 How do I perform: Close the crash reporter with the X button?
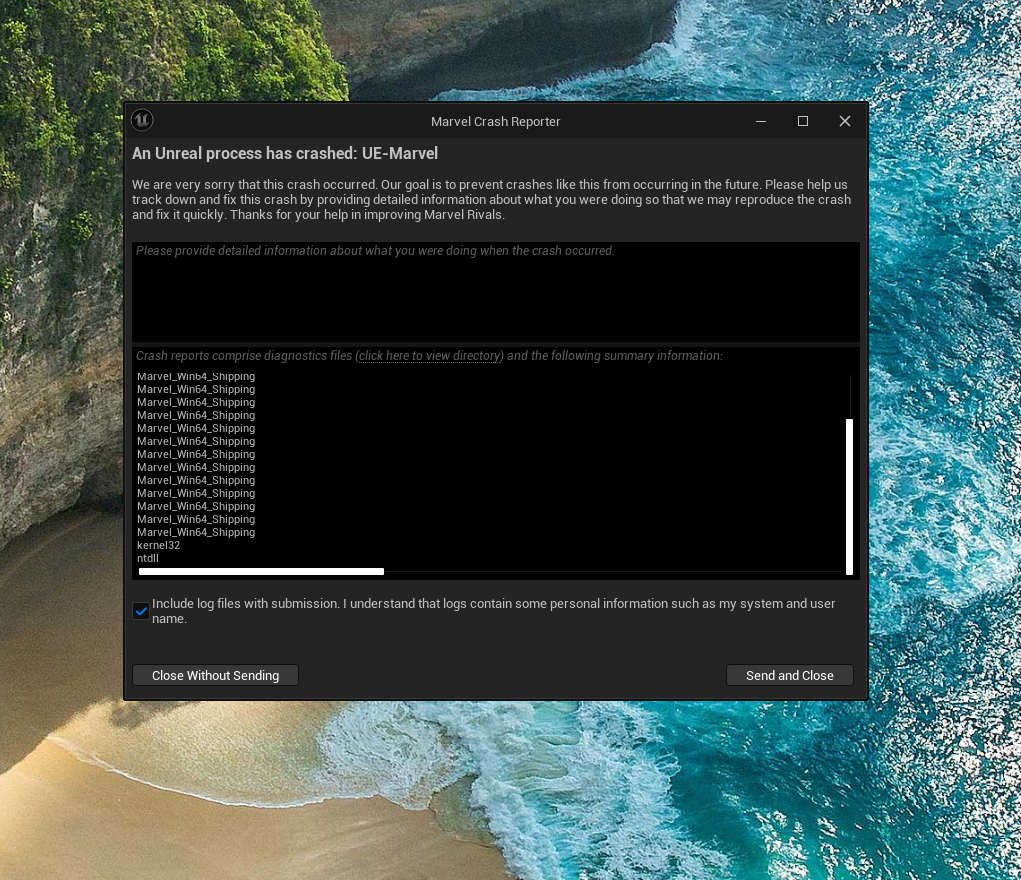(845, 121)
